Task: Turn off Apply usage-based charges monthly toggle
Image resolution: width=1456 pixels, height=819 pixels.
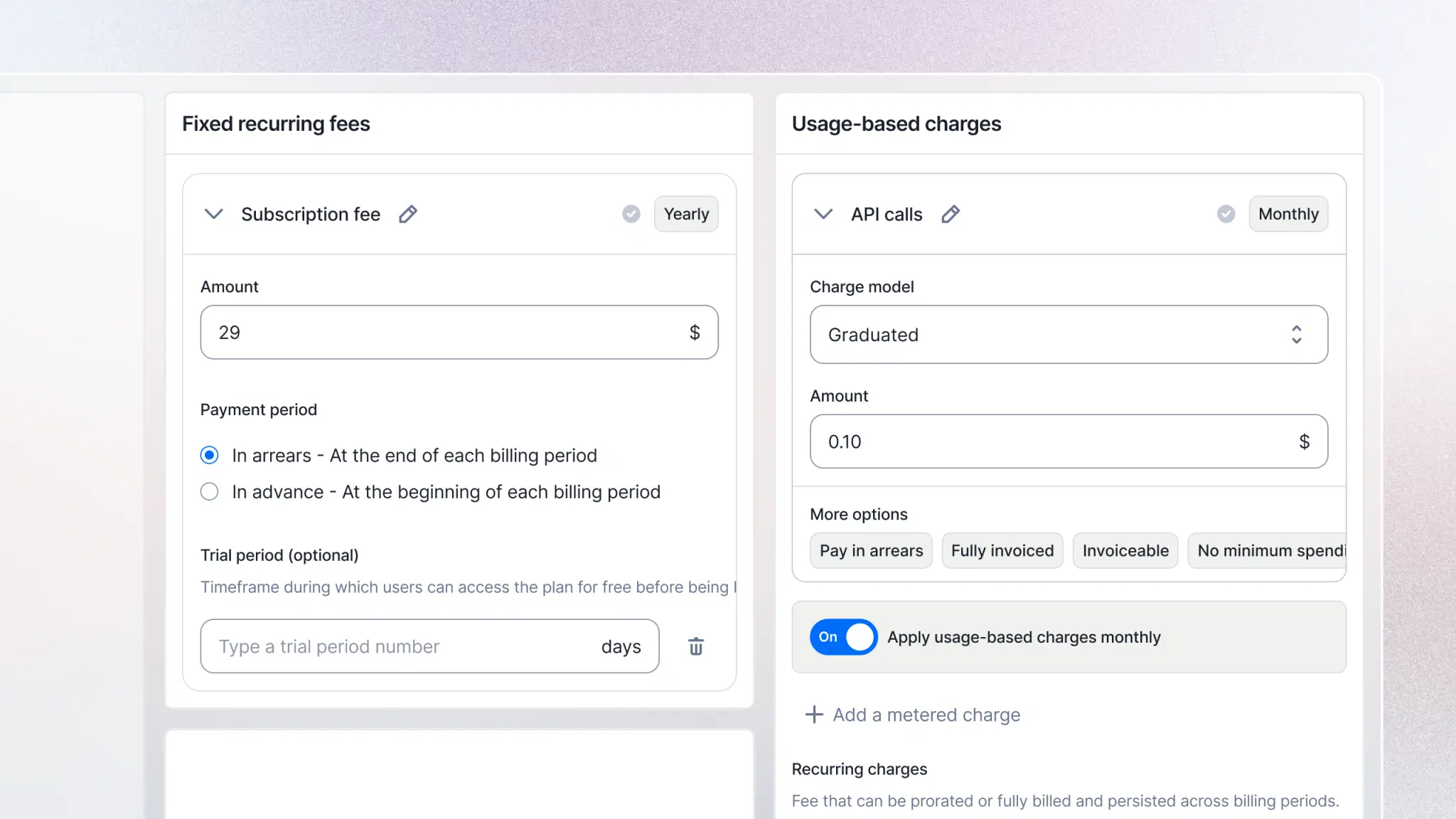Action: (843, 637)
